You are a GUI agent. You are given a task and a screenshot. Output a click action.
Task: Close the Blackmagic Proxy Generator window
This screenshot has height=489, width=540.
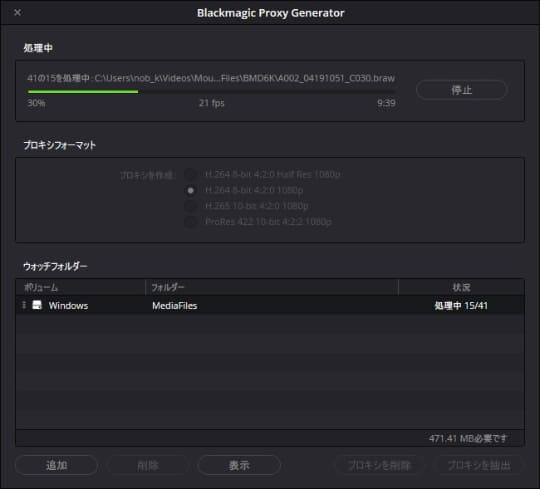[x=17, y=13]
